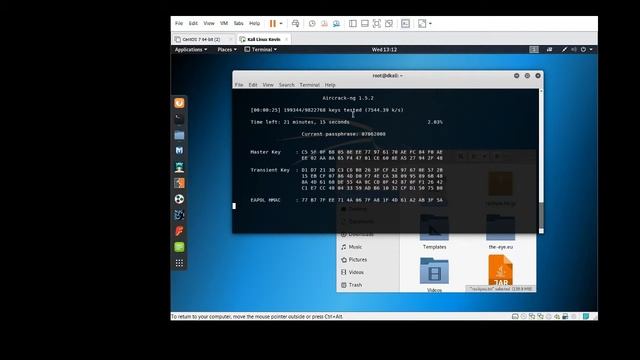Screen dimensions: 640x360
Task: Launch Burp Suite from the Kali dock
Action: (179, 183)
